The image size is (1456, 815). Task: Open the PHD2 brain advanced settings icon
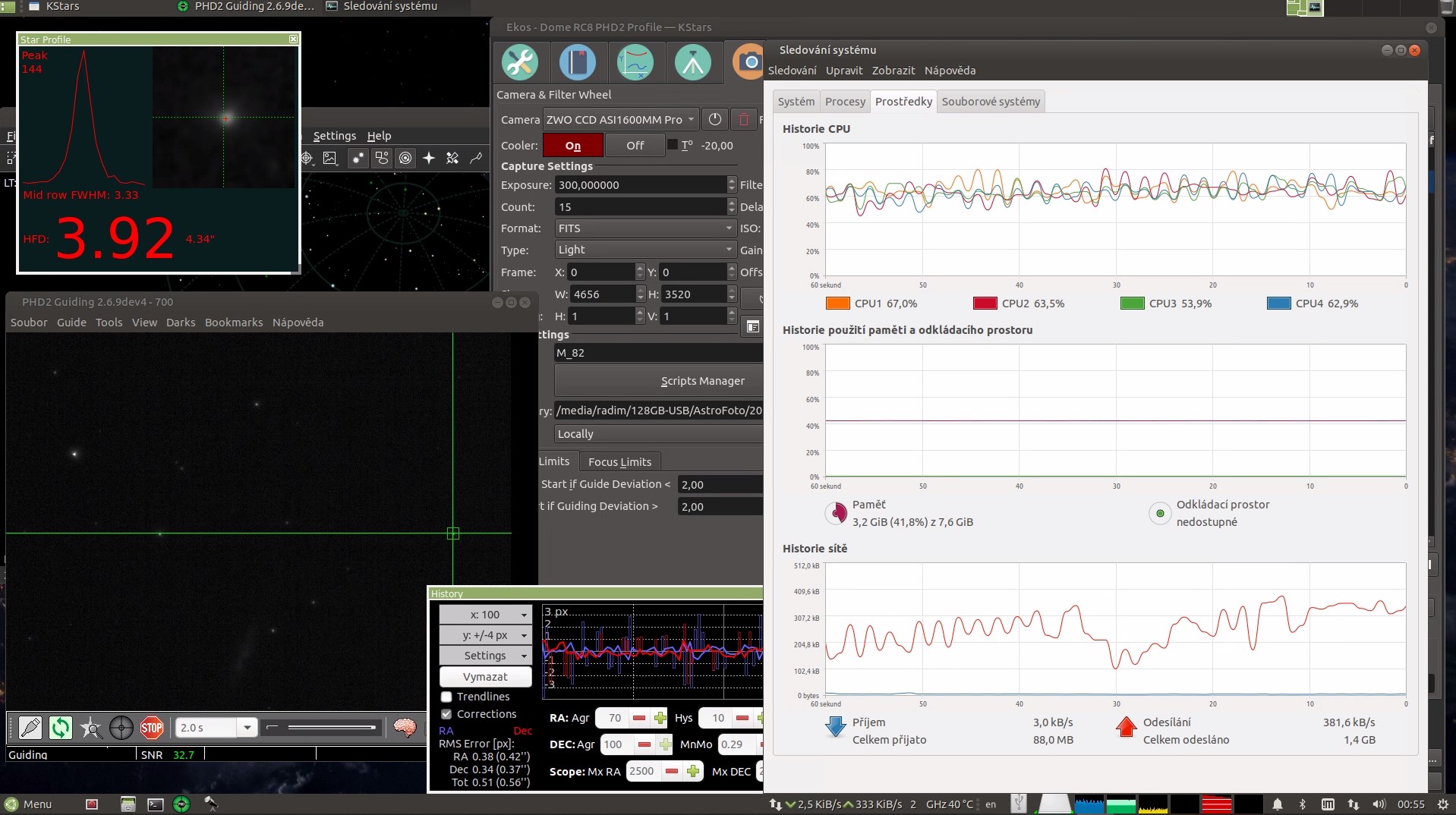click(405, 728)
